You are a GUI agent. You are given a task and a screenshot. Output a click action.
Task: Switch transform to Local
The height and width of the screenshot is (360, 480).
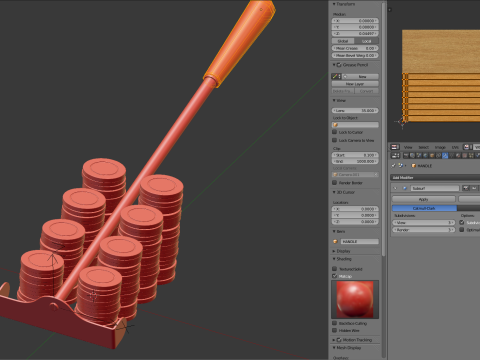367,41
